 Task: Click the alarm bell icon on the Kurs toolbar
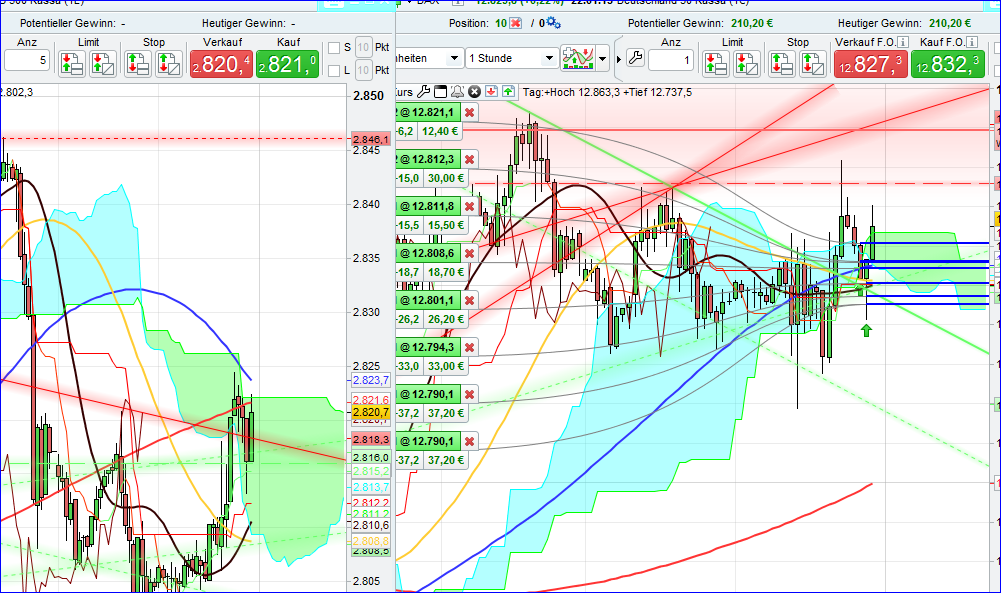tap(457, 92)
